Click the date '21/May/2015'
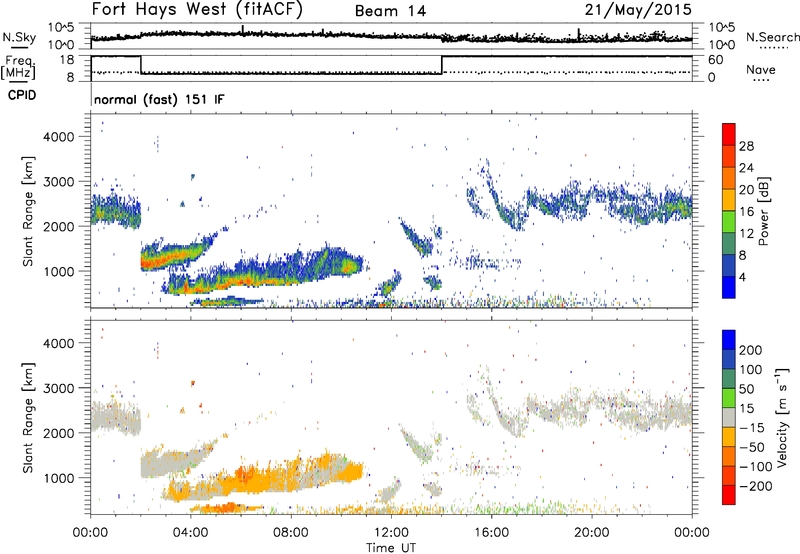800x554 pixels. (638, 9)
